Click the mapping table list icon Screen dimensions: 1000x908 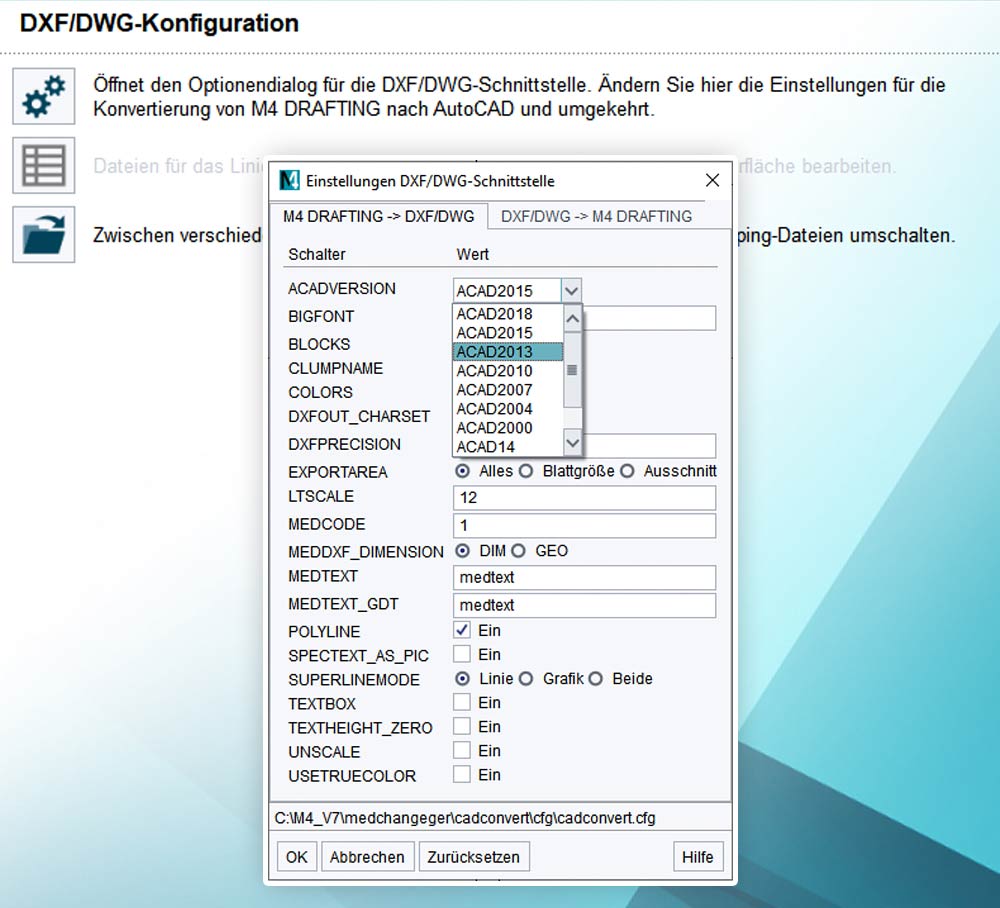coord(43,165)
